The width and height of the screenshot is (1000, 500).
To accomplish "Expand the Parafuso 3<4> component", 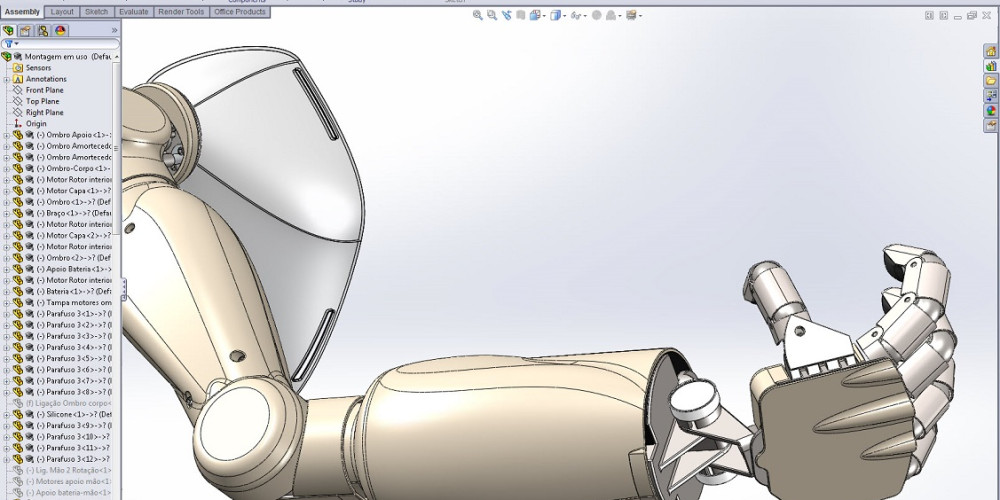I will click(6, 348).
